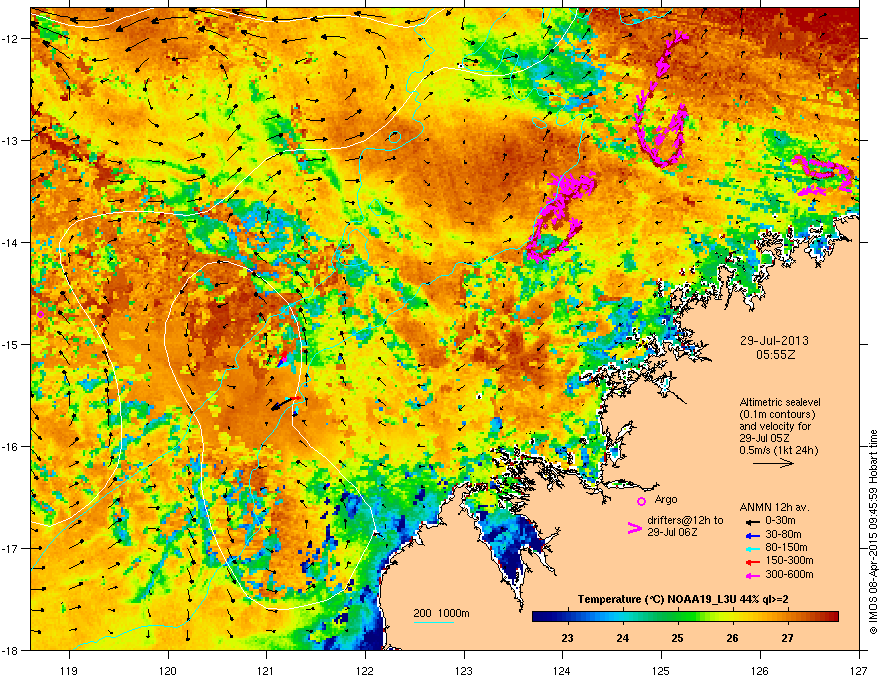Screen dimensions: 880x680
Task: Click the '(0.1m contours)' text line
Action: pos(777,414)
